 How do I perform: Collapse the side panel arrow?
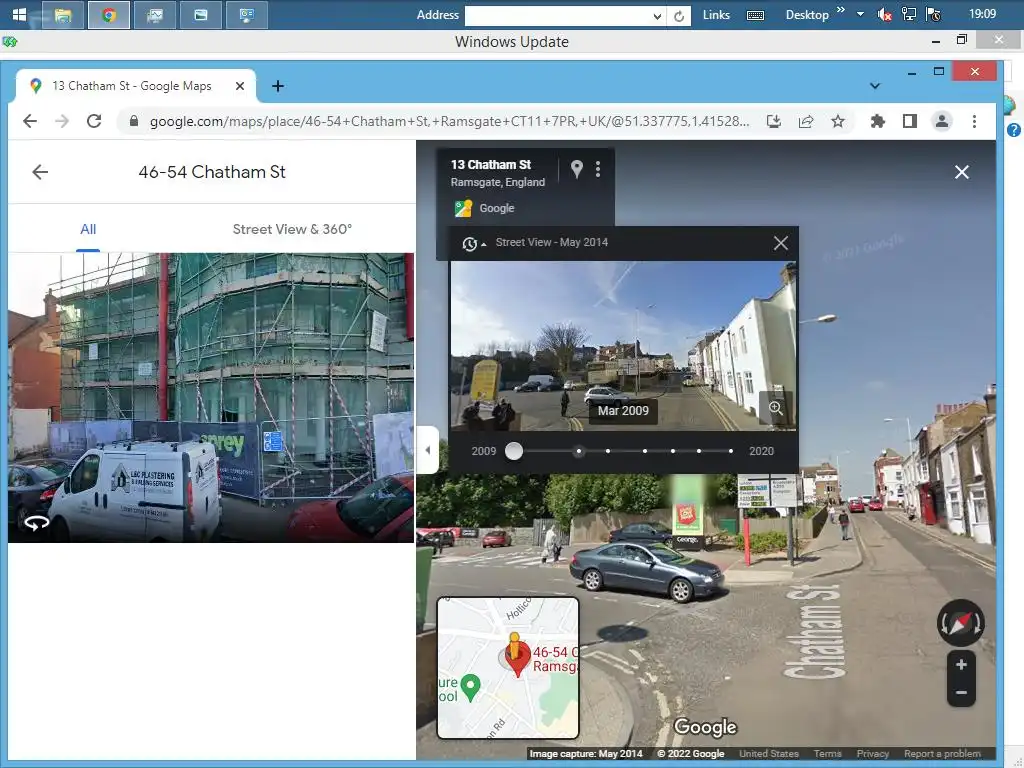tap(428, 450)
